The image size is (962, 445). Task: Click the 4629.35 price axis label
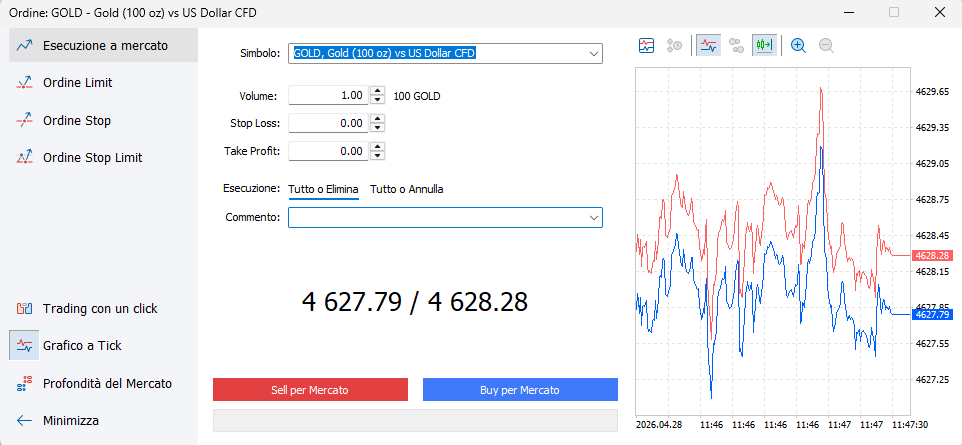tap(933, 128)
